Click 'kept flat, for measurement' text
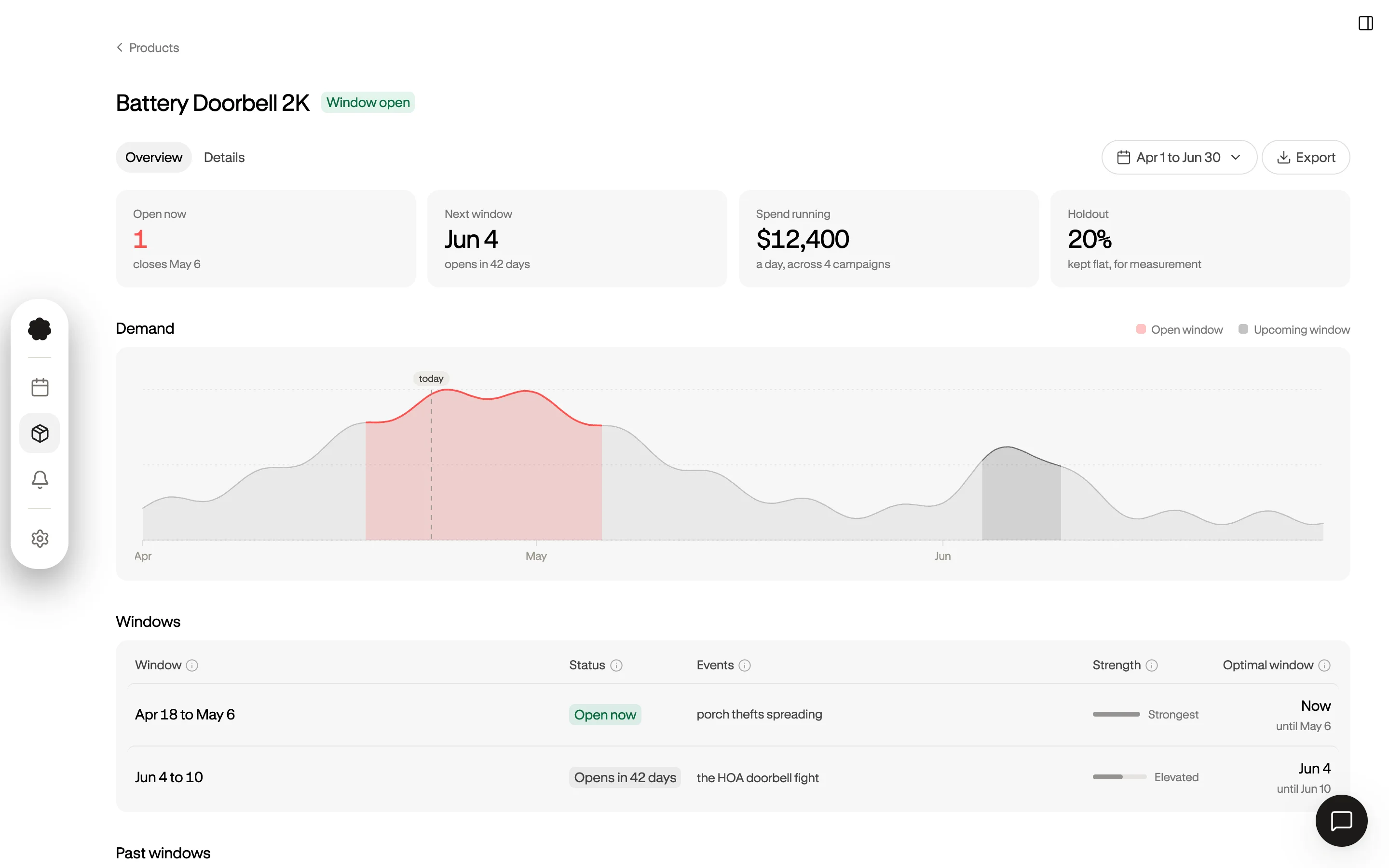The image size is (1389, 868). coord(1134,264)
